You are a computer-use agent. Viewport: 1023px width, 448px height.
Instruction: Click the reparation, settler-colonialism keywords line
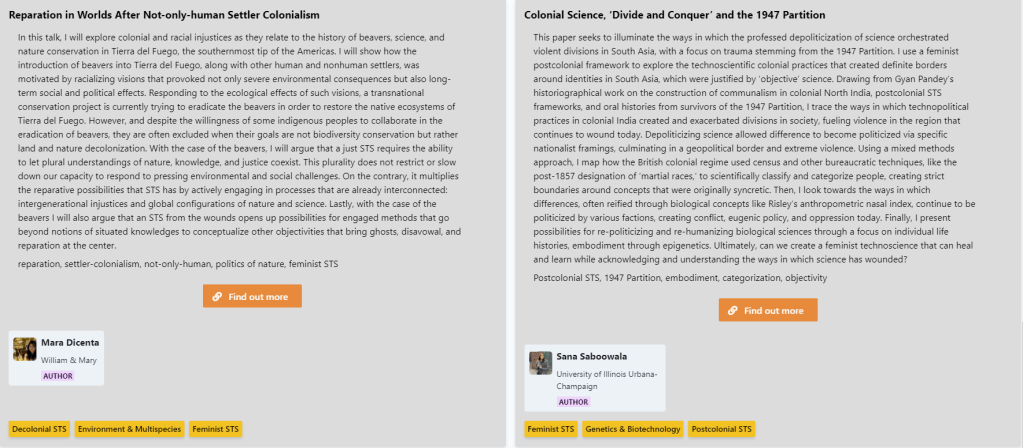[x=178, y=263]
